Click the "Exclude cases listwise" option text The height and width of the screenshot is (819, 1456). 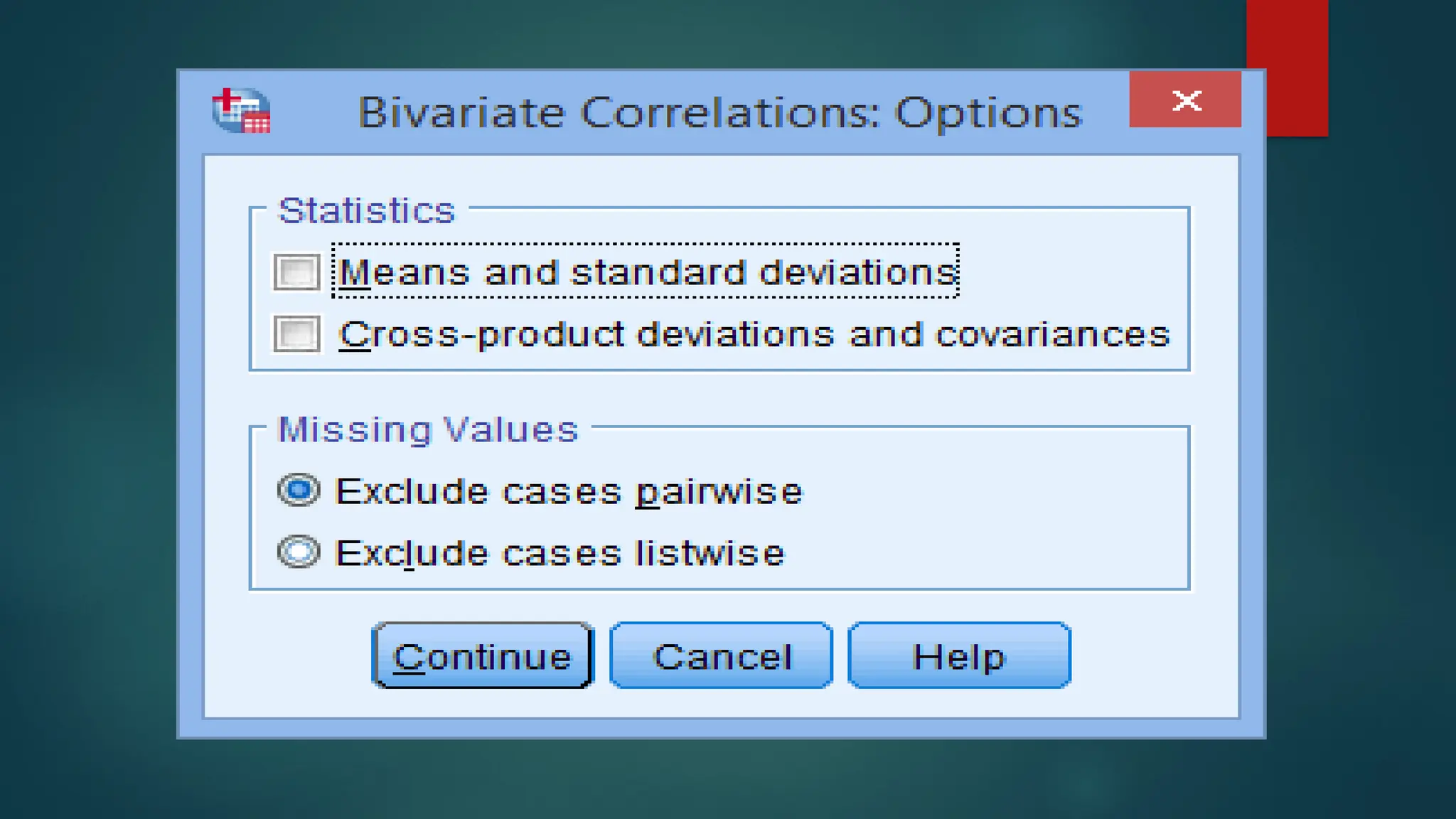tap(560, 553)
